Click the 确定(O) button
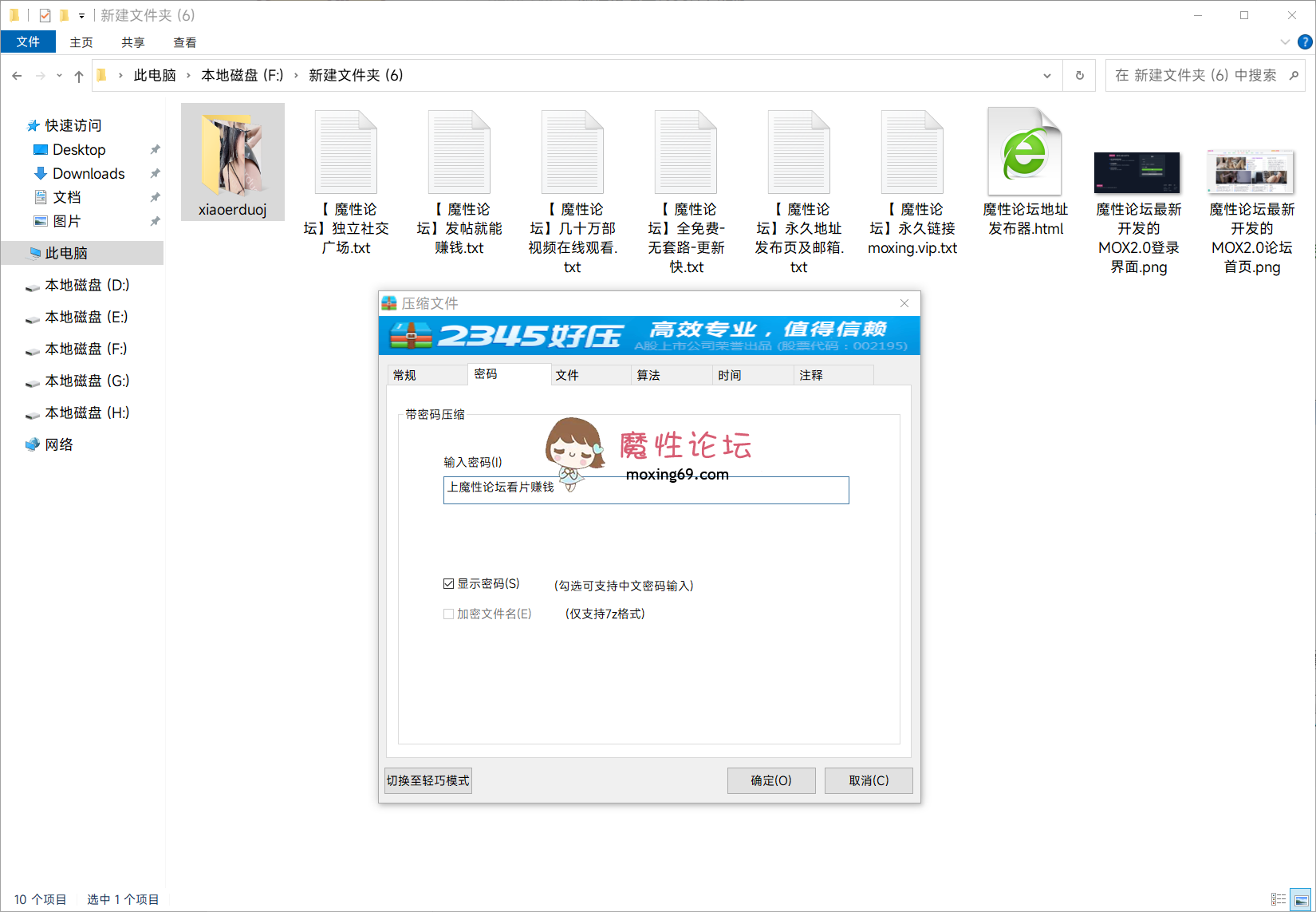The height and width of the screenshot is (912, 1316). tap(771, 780)
